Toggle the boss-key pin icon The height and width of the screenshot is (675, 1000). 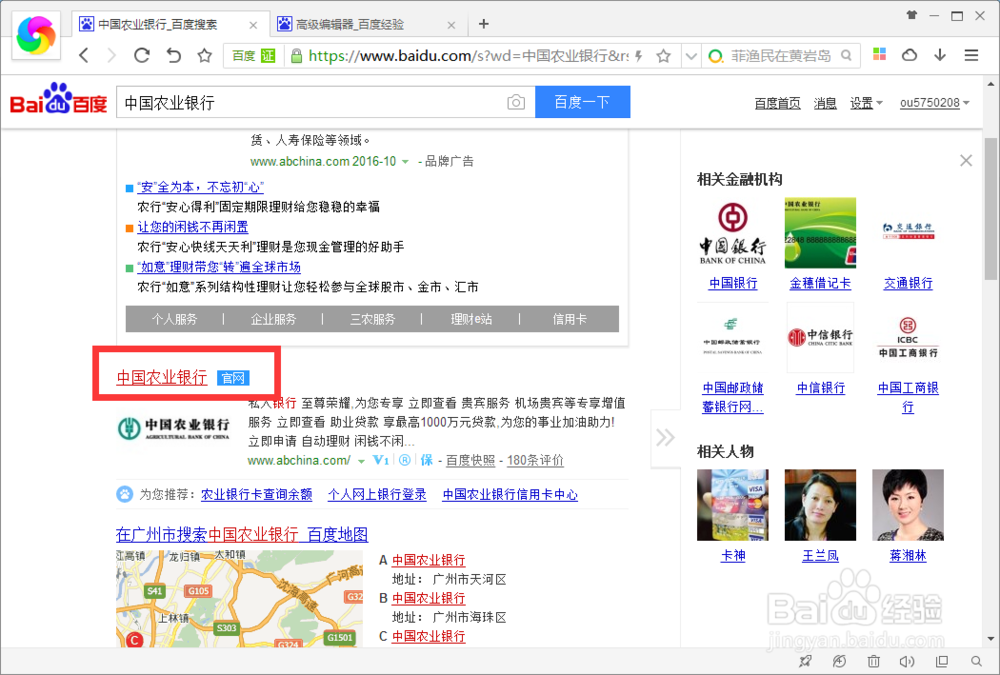(805, 661)
